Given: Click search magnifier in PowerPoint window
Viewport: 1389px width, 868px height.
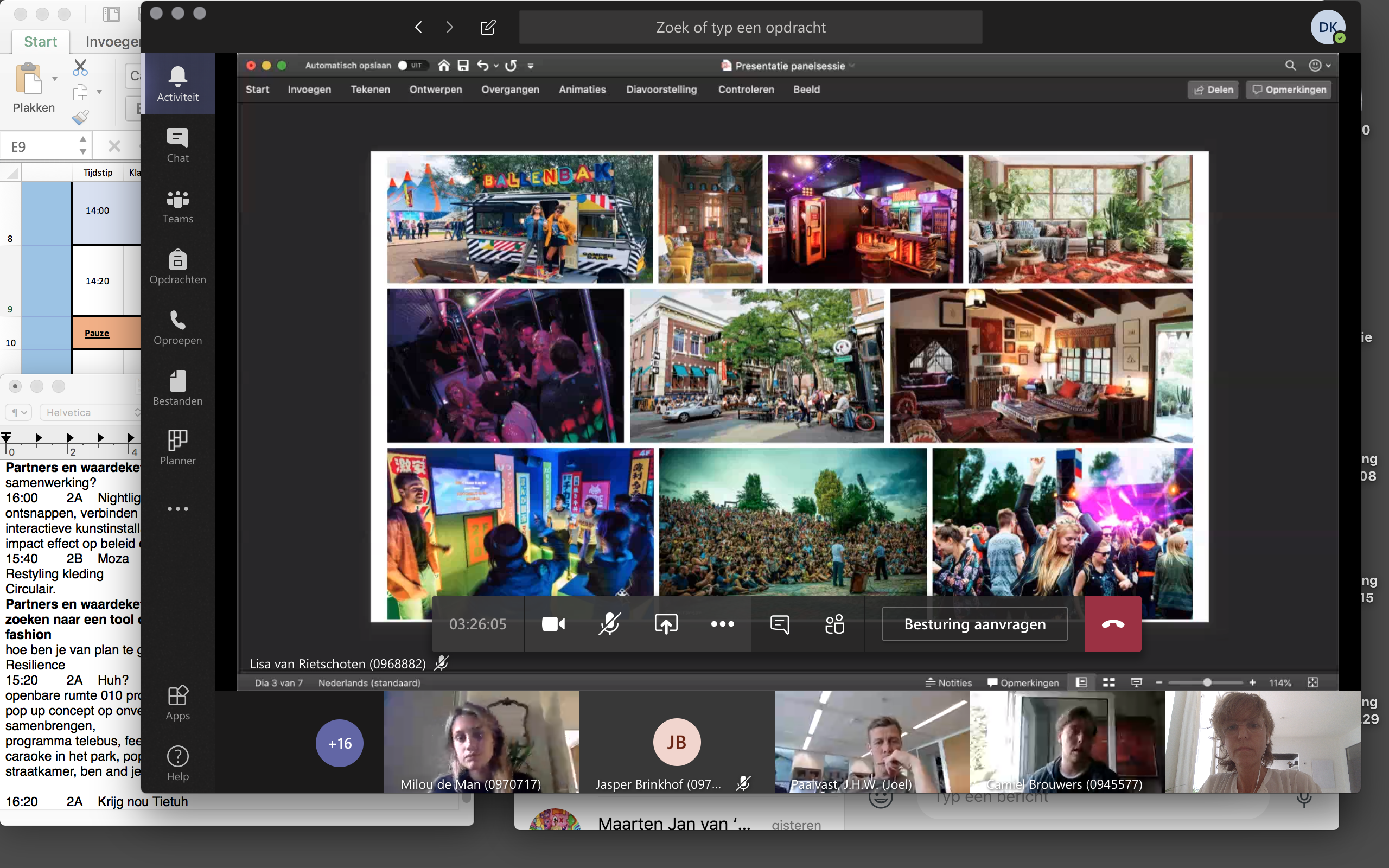Looking at the screenshot, I should pos(1290,66).
